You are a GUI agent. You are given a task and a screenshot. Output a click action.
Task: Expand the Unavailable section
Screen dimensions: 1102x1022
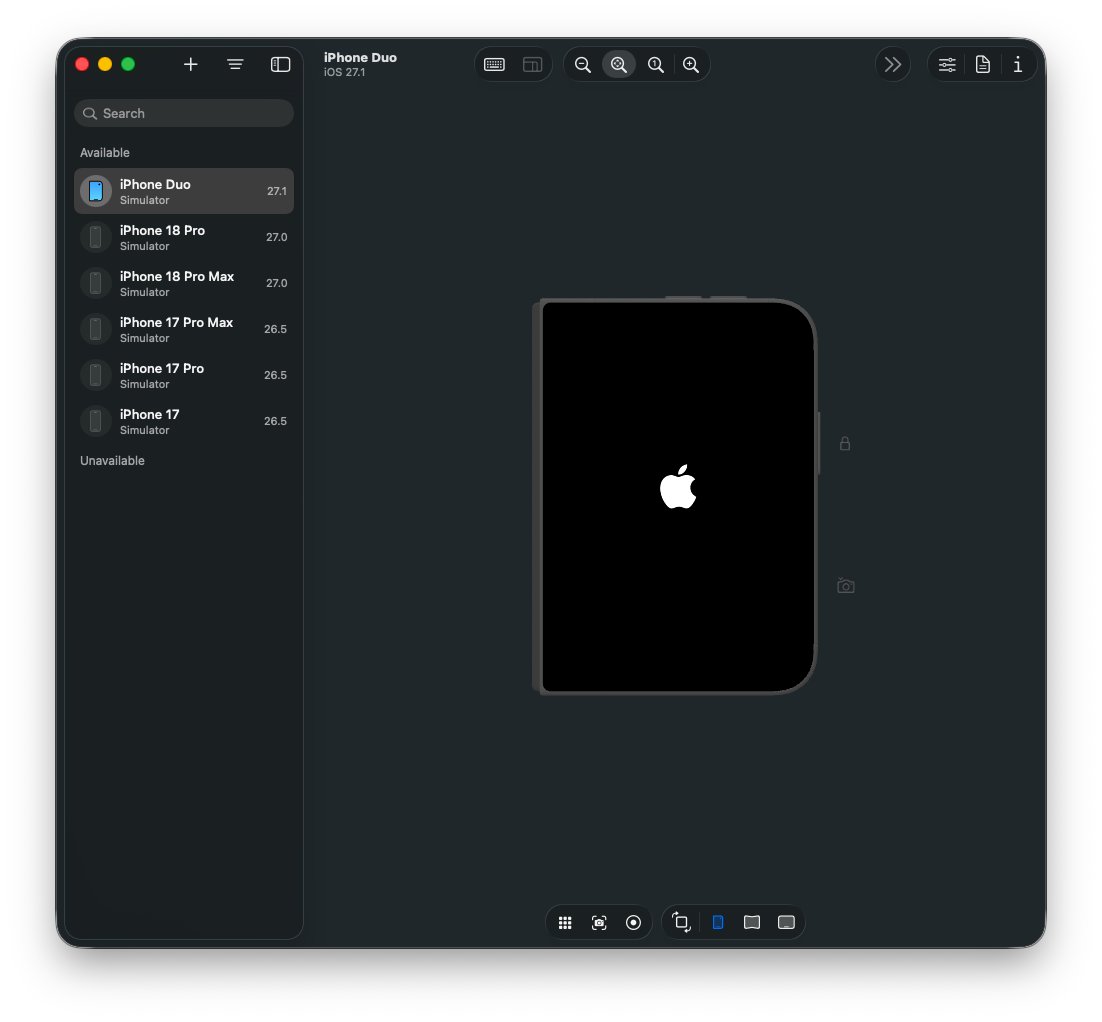pyautogui.click(x=112, y=460)
